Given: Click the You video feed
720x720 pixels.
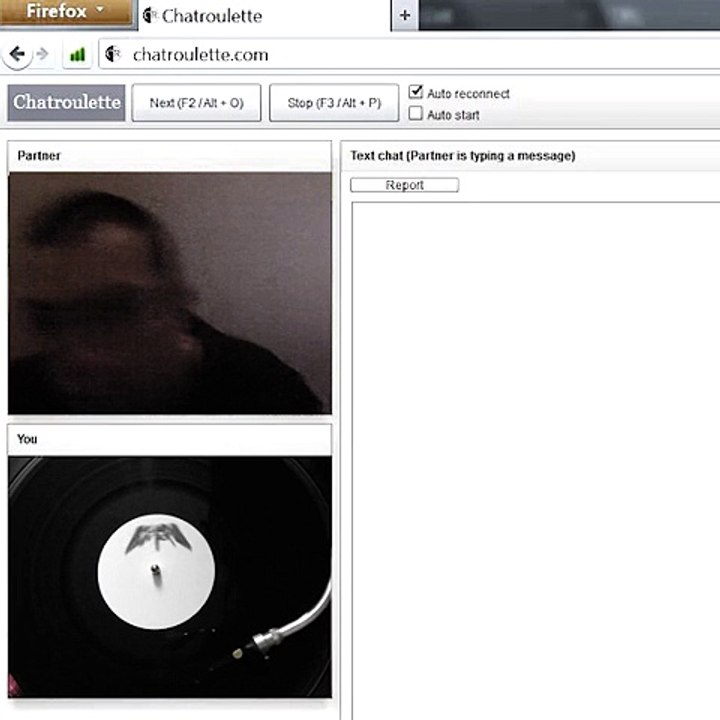Looking at the screenshot, I should (170, 577).
